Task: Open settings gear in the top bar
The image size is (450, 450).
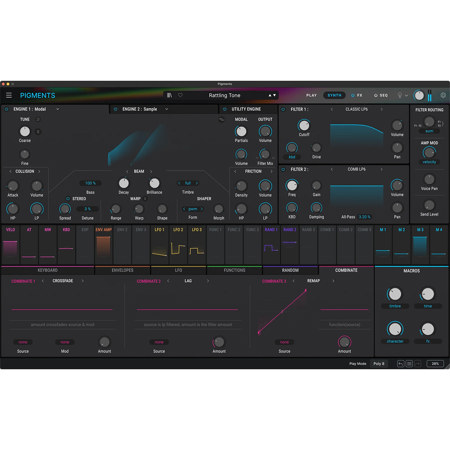Action: click(443, 95)
